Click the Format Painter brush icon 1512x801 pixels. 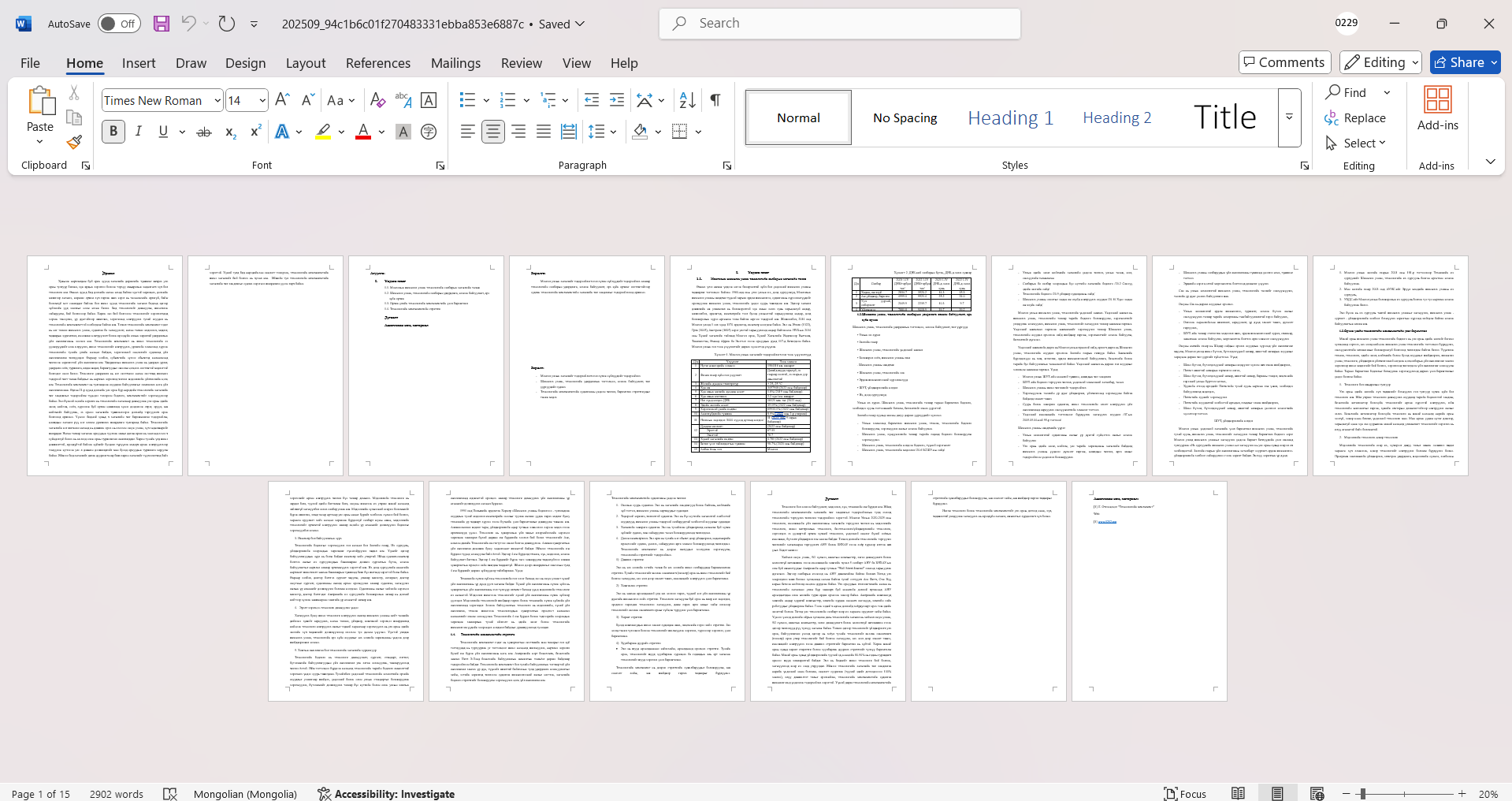(74, 142)
